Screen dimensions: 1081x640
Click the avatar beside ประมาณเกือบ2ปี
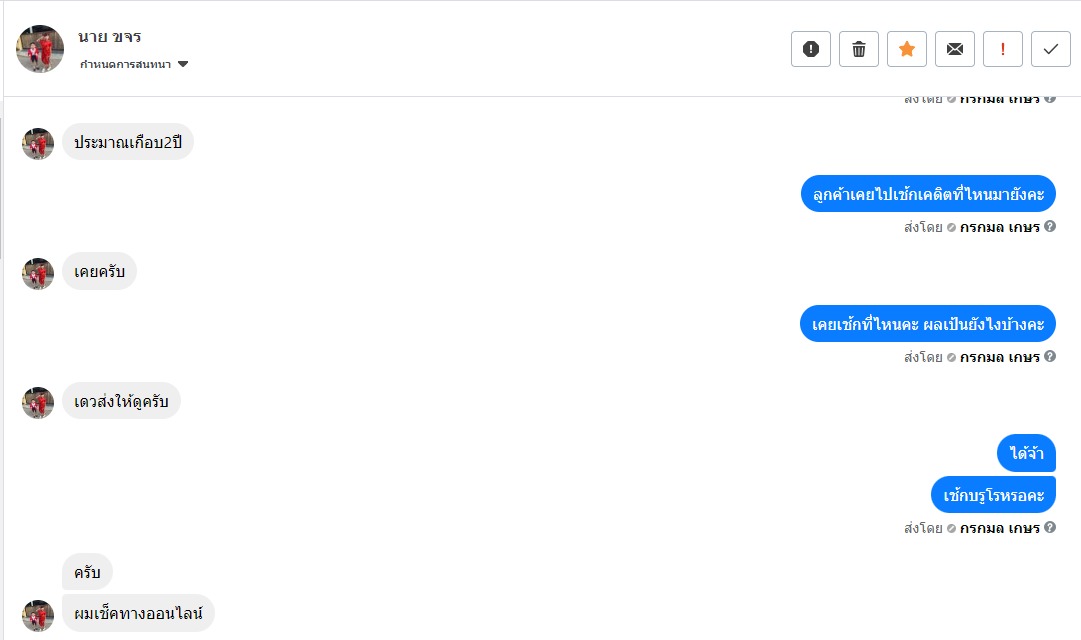(x=38, y=144)
